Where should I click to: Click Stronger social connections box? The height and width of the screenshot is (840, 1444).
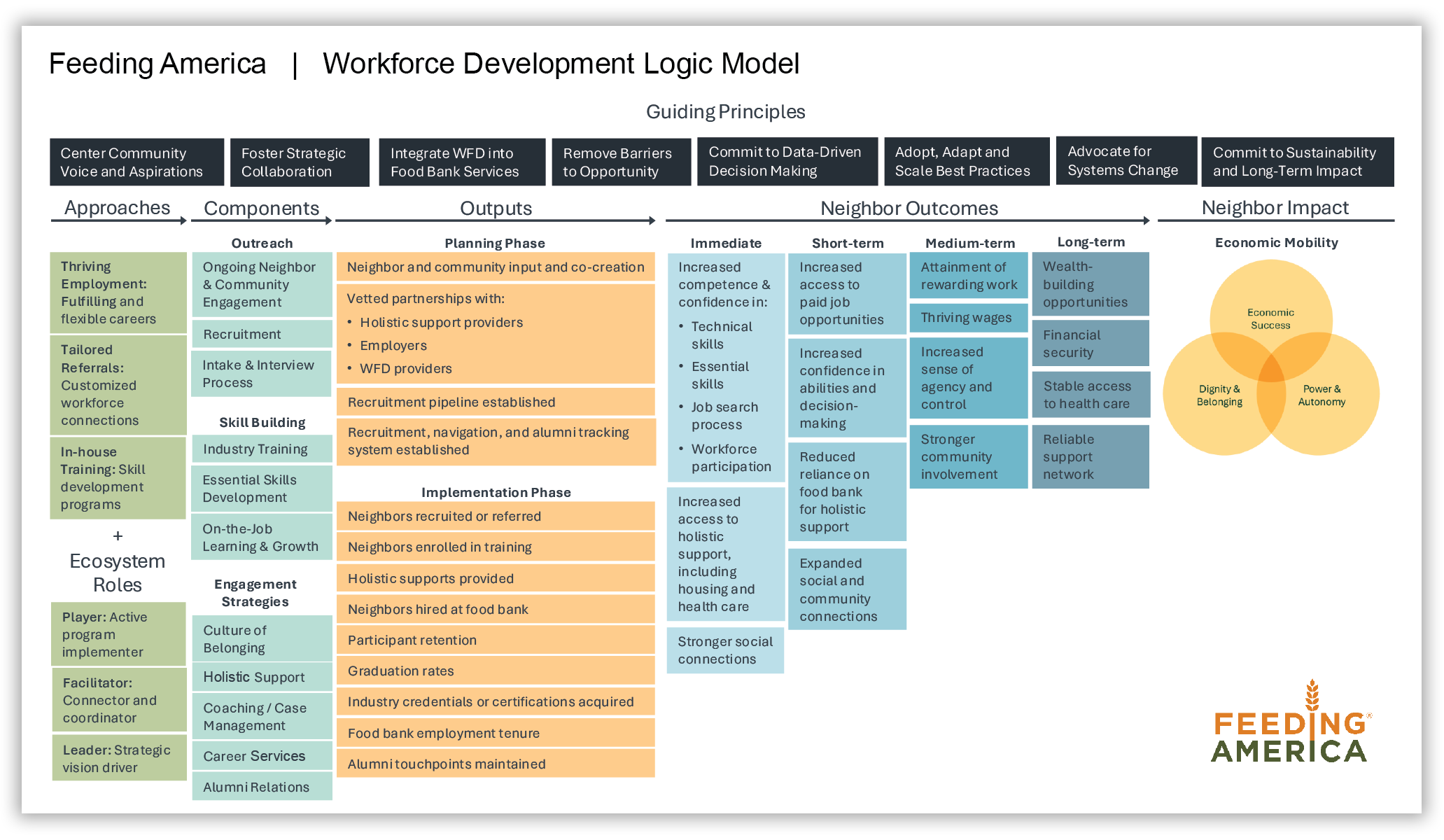pos(725,650)
